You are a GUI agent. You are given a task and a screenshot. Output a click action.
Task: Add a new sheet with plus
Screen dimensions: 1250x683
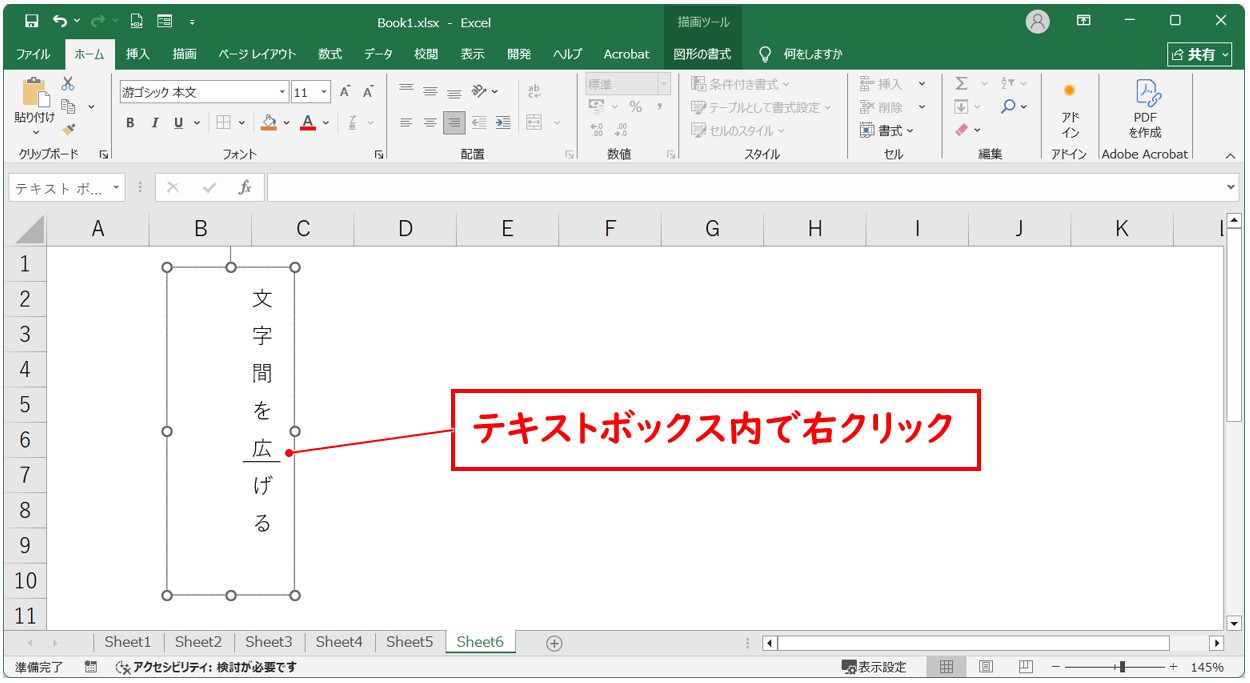point(554,643)
